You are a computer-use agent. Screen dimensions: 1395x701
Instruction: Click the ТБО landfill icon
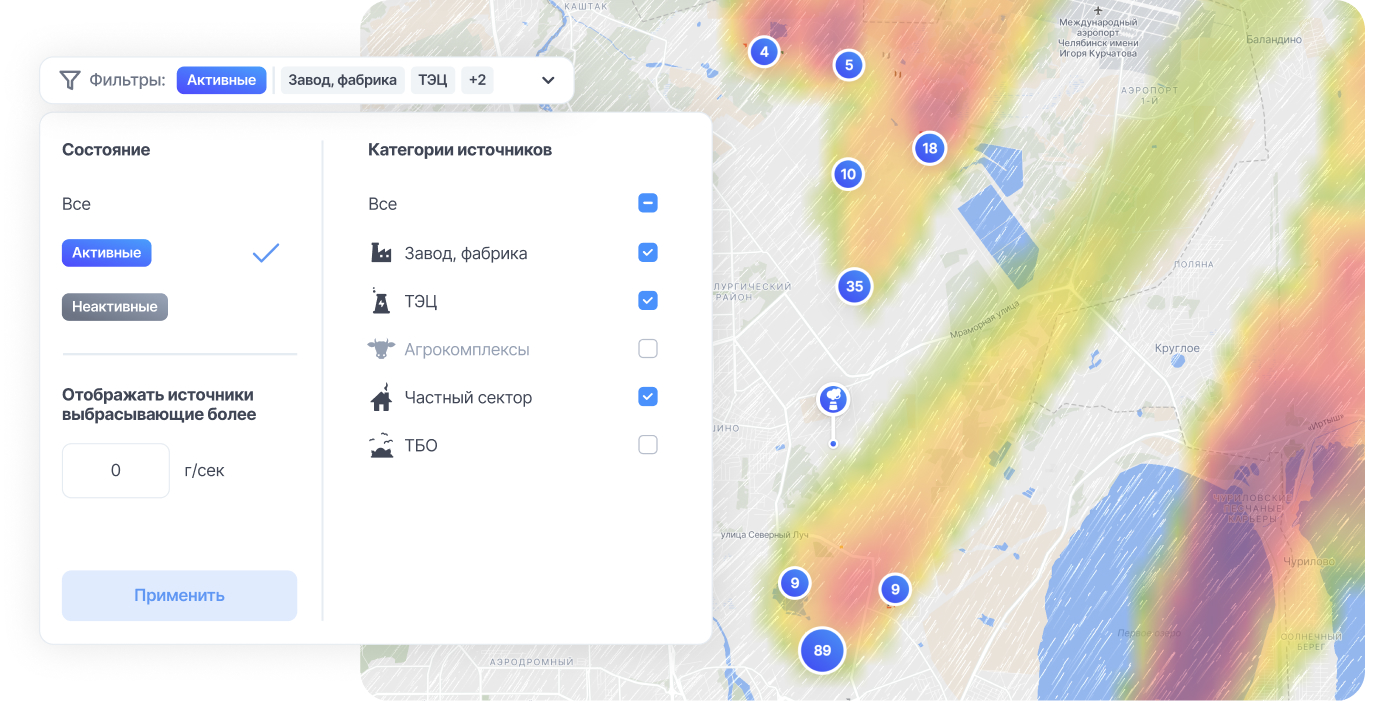[x=381, y=446]
